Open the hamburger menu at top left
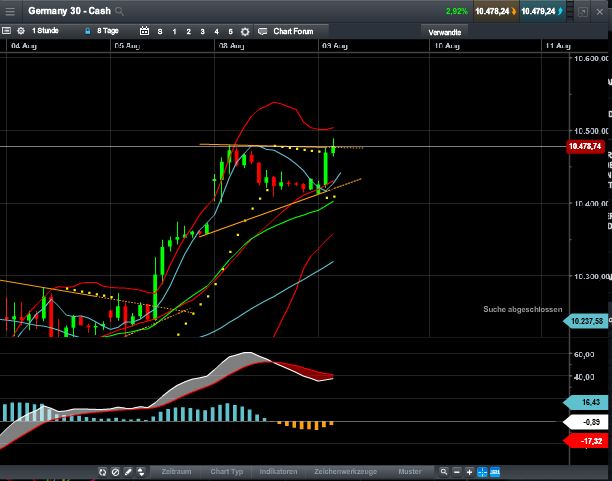612x481 pixels. (x=10, y=11)
